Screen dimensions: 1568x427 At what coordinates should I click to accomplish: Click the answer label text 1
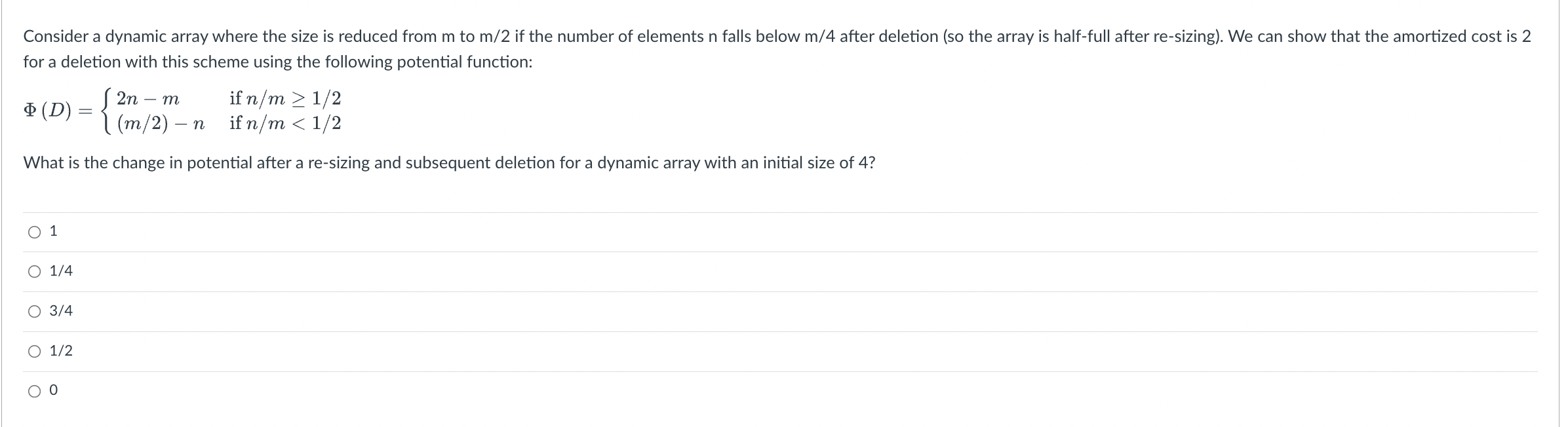(54, 231)
